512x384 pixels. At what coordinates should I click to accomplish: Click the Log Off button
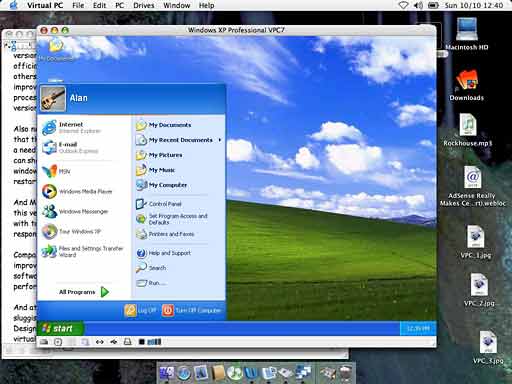[x=140, y=310]
